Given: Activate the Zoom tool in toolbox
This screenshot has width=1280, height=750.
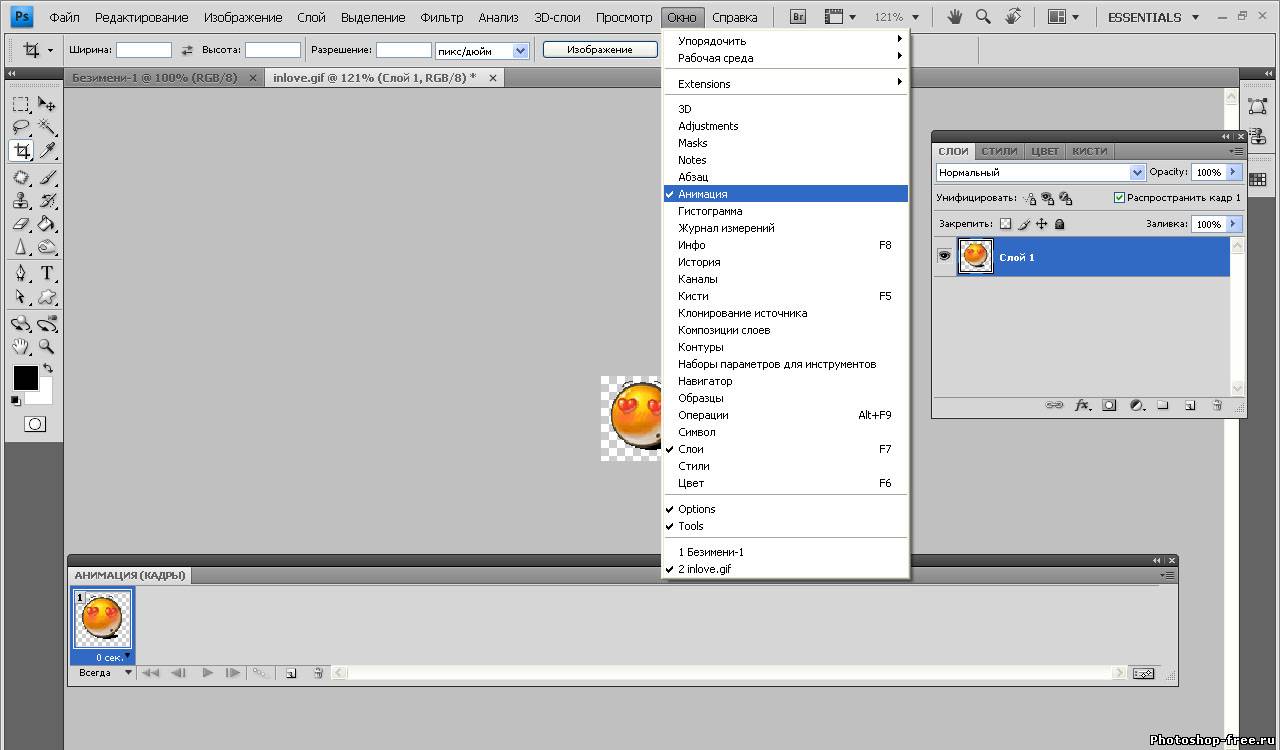Looking at the screenshot, I should [x=47, y=347].
